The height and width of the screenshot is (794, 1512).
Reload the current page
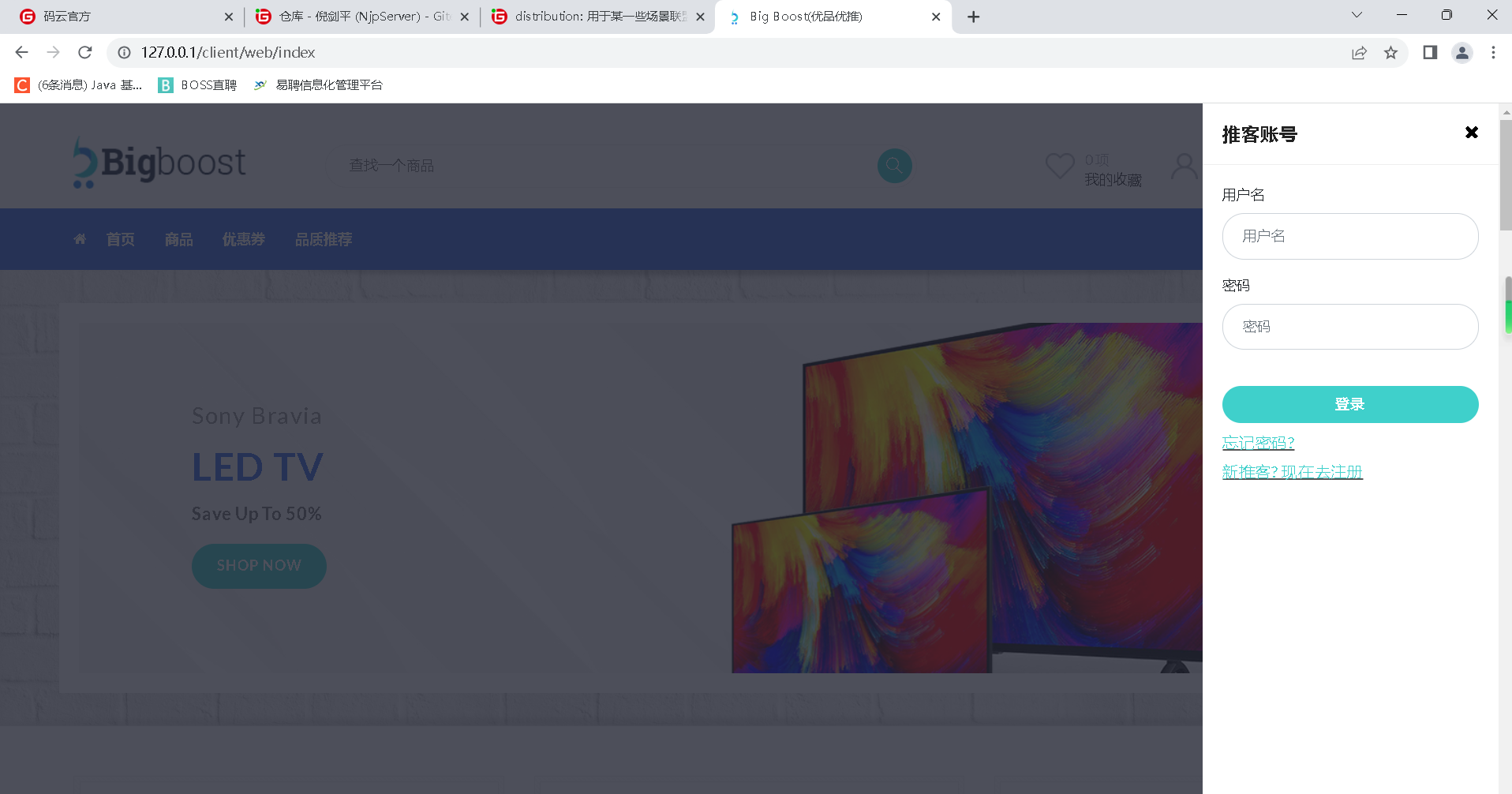pos(85,52)
